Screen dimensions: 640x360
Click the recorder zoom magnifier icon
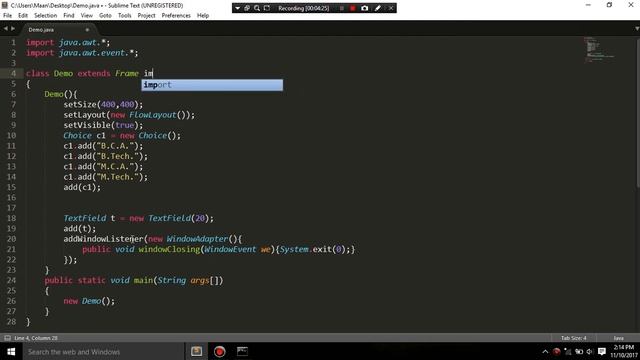tap(257, 8)
